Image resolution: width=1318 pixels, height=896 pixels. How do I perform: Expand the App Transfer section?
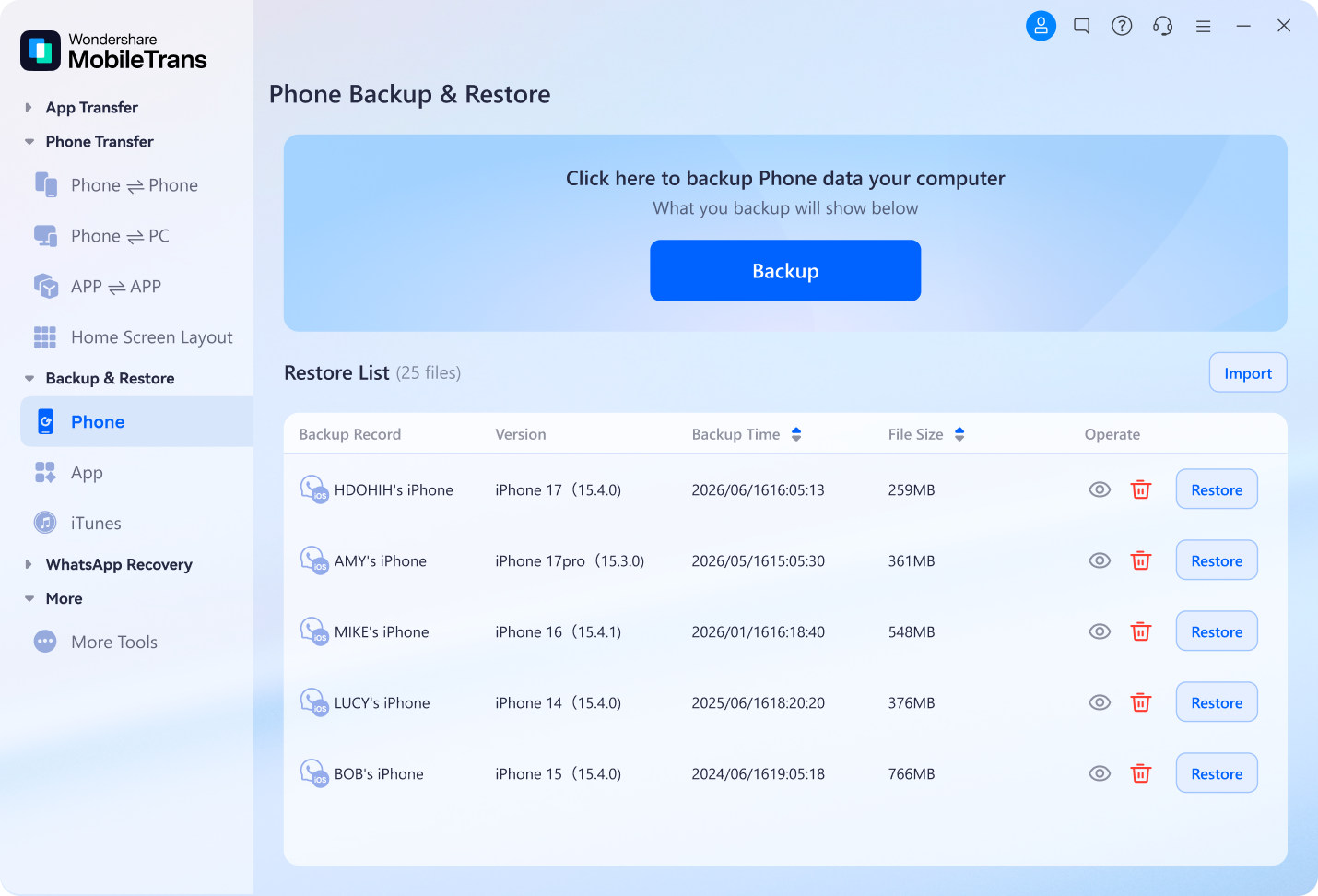(x=29, y=107)
